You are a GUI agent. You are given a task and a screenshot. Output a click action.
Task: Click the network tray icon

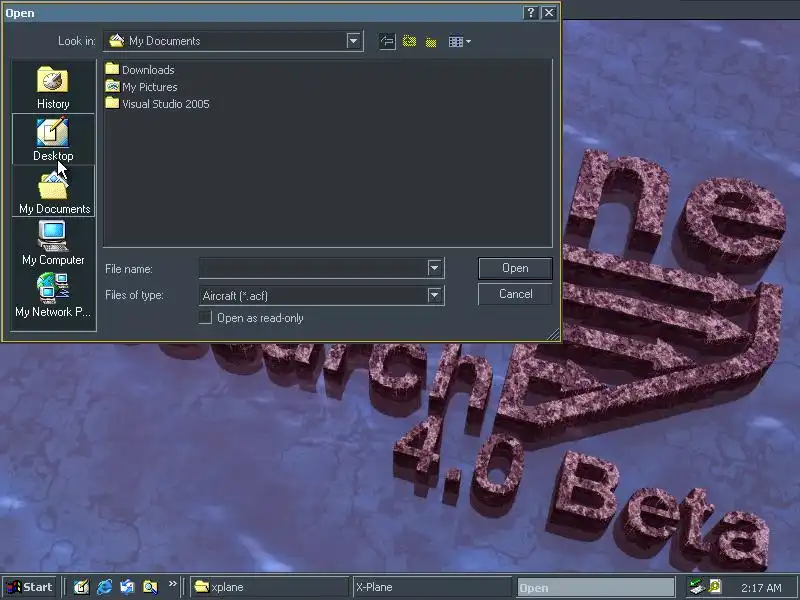[x=696, y=587]
